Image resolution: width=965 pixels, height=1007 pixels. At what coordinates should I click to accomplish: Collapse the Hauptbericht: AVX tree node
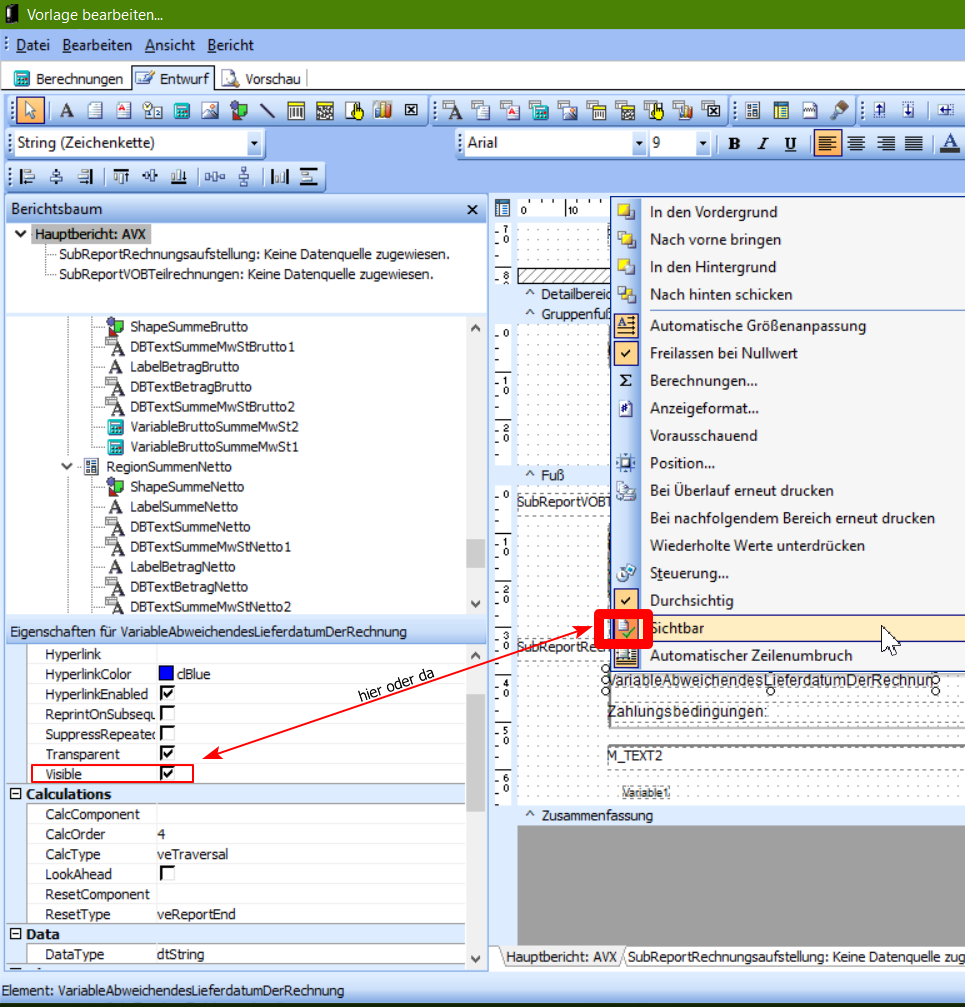[21, 234]
